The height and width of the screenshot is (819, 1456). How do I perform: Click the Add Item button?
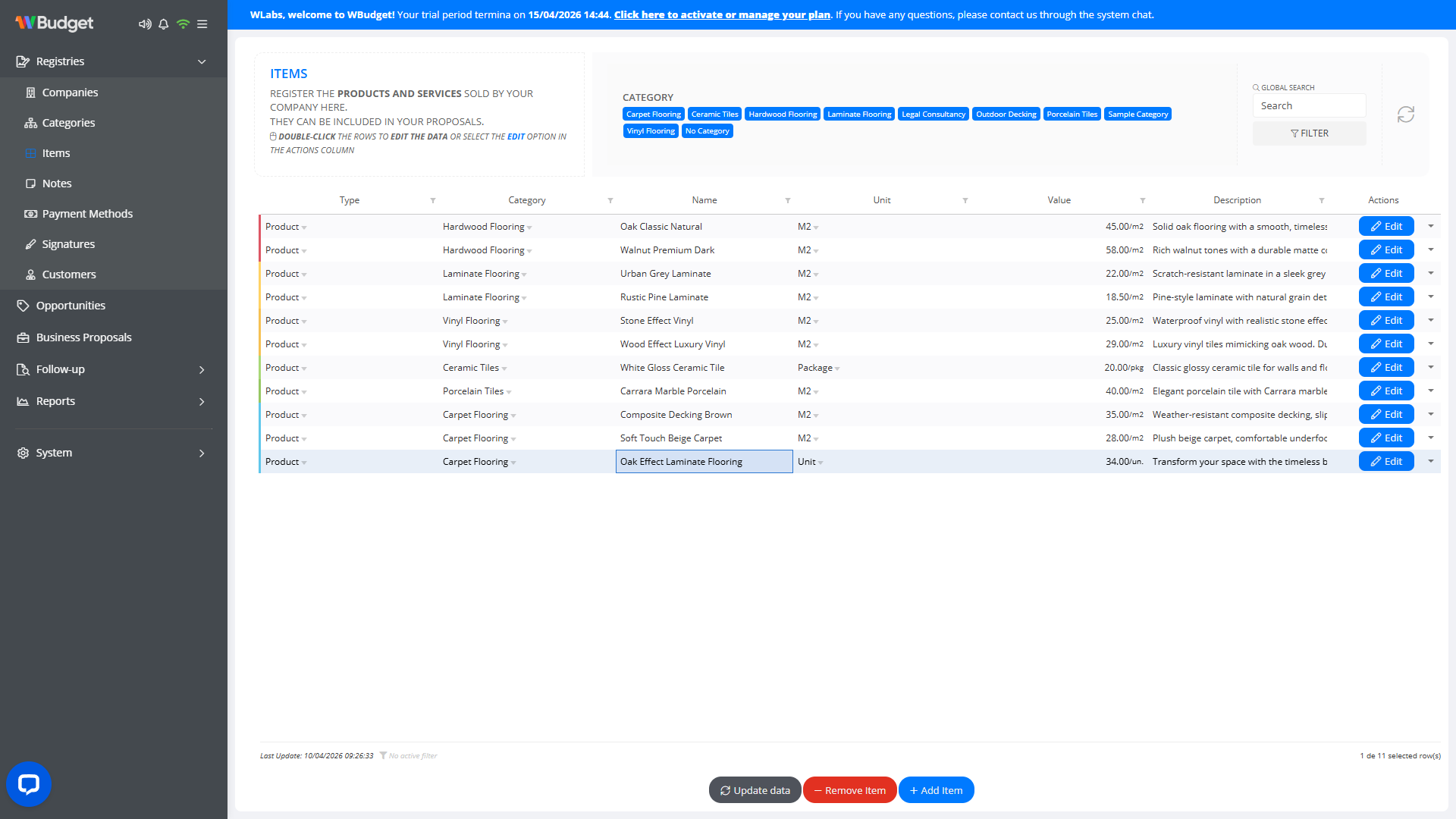[x=936, y=790]
